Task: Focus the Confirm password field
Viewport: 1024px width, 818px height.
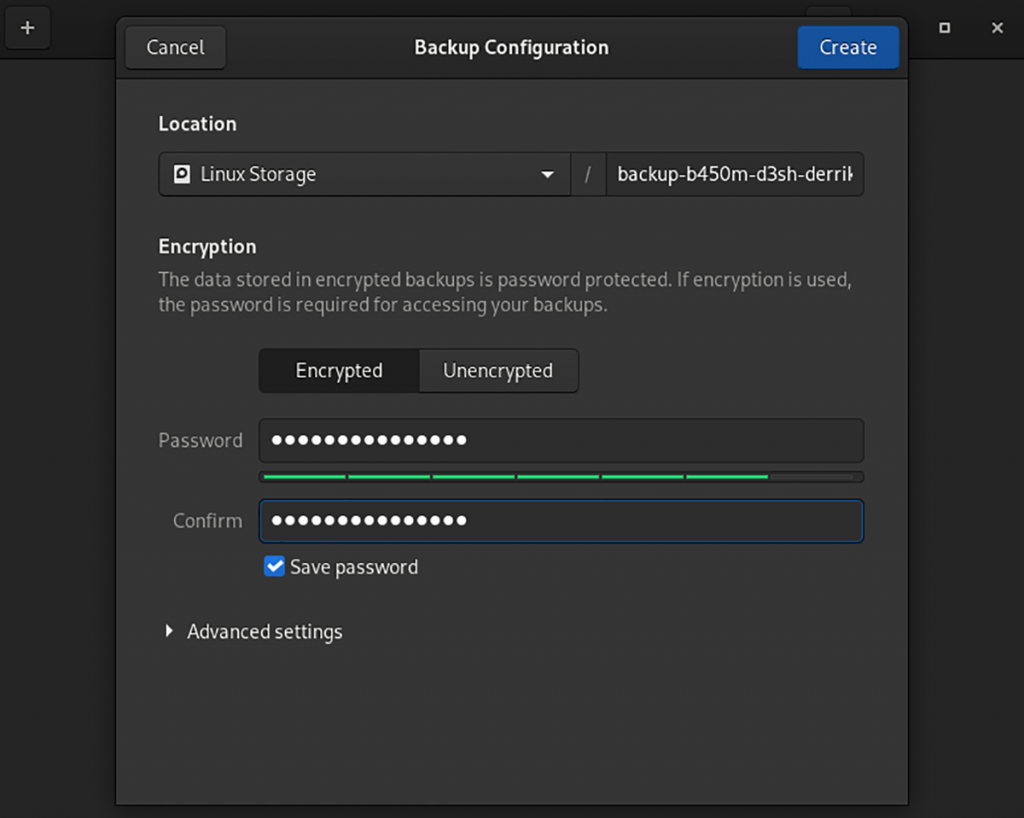Action: [561, 520]
